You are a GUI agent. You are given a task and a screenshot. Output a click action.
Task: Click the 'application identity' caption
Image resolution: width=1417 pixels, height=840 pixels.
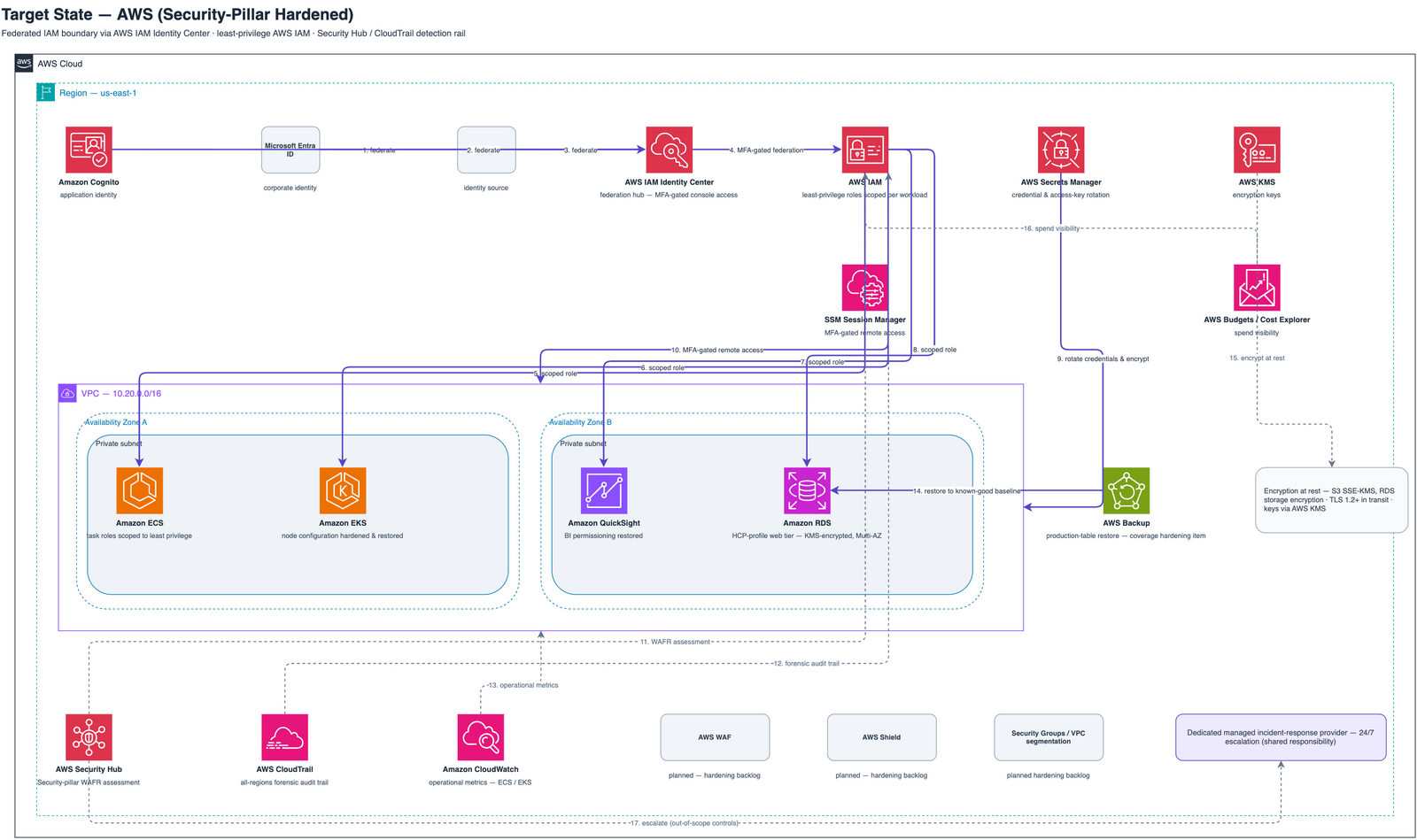point(89,195)
